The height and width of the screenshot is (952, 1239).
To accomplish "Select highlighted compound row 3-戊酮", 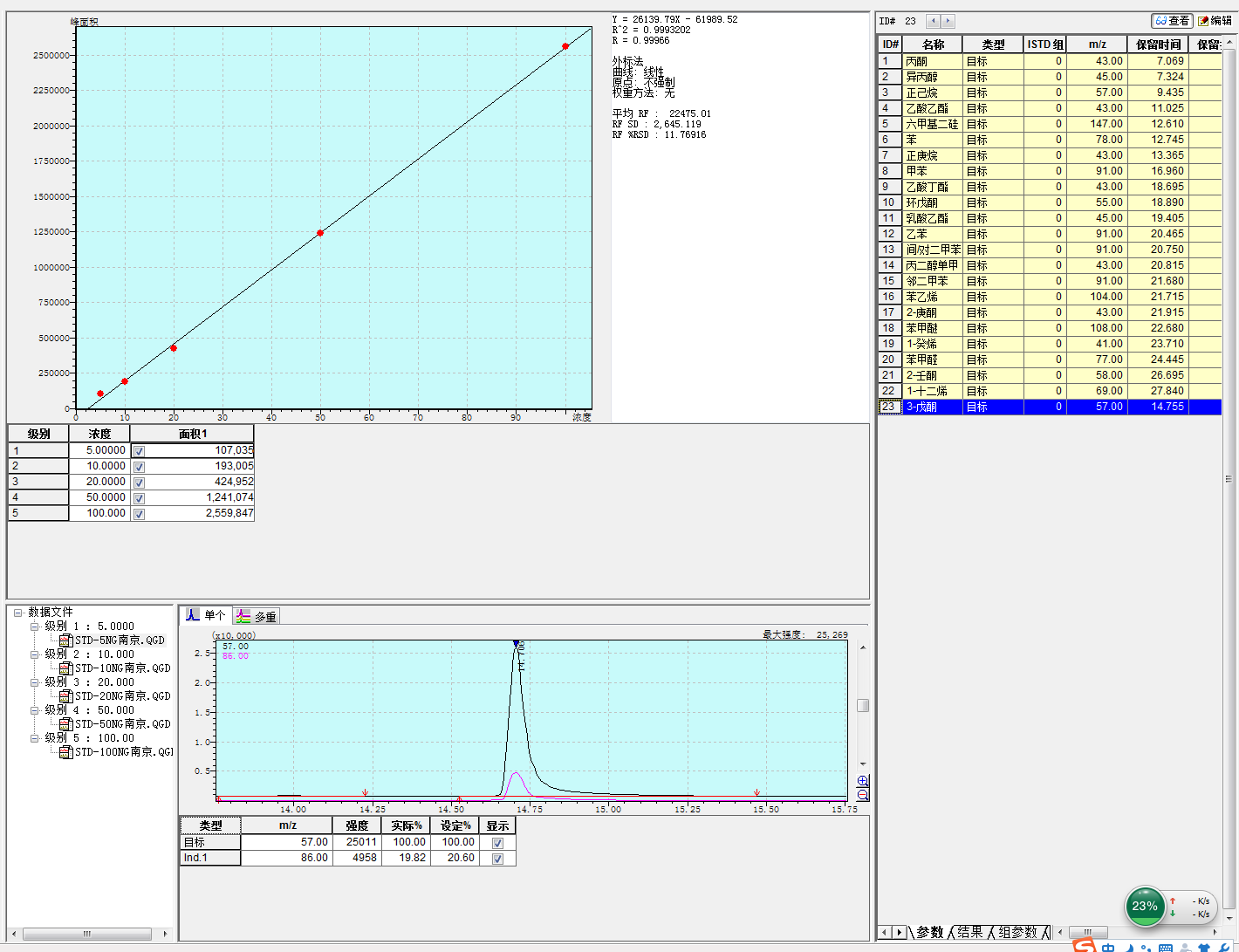I will (x=1050, y=407).
